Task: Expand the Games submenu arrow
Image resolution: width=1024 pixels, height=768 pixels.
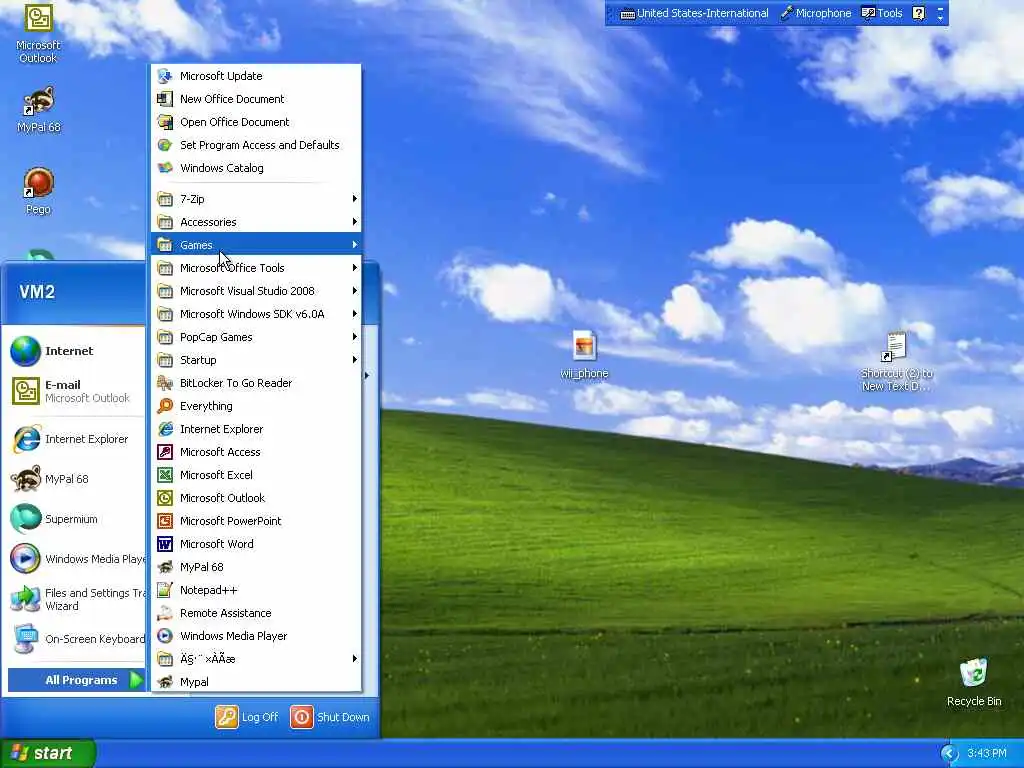Action: [x=355, y=245]
